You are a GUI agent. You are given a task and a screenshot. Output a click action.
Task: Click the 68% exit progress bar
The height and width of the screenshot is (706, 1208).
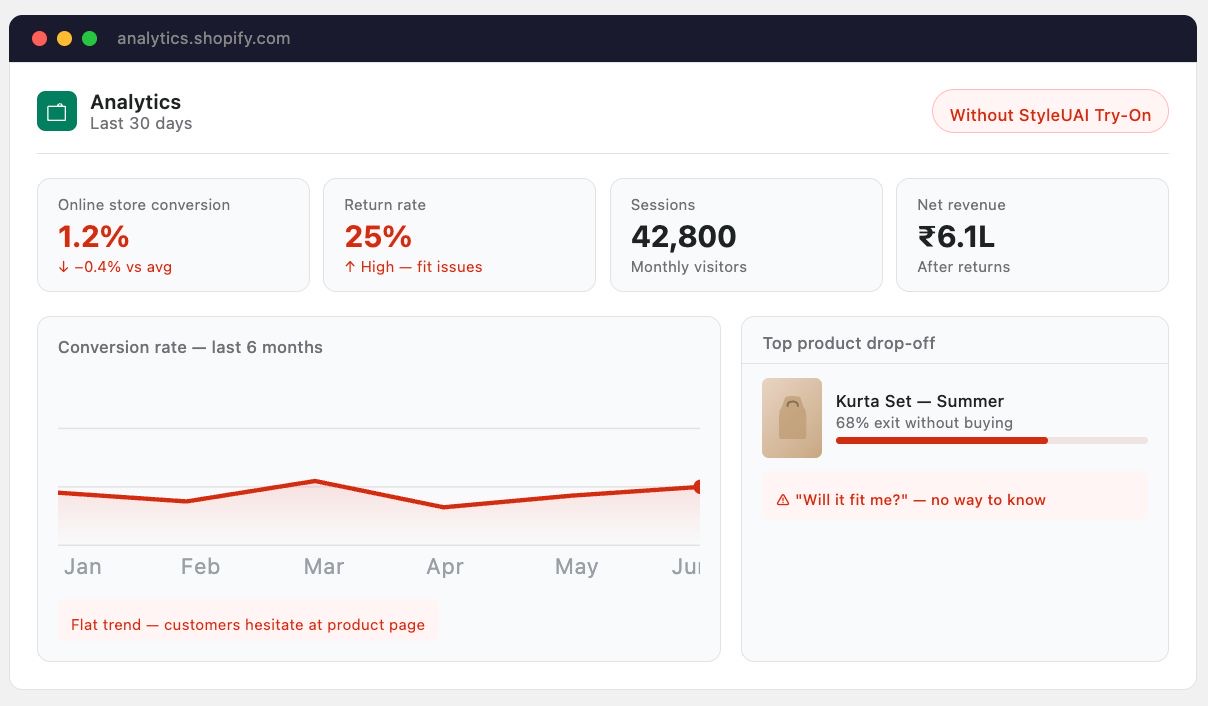click(x=992, y=440)
